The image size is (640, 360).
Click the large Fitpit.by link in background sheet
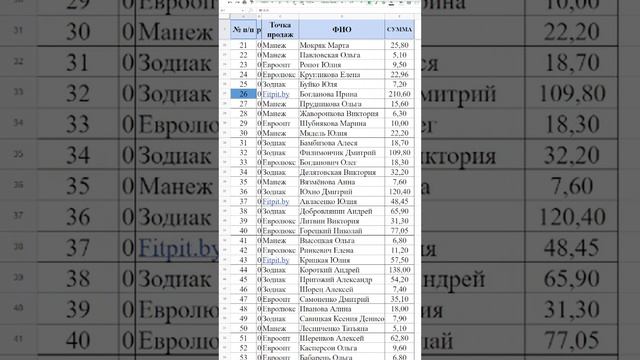click(x=179, y=248)
